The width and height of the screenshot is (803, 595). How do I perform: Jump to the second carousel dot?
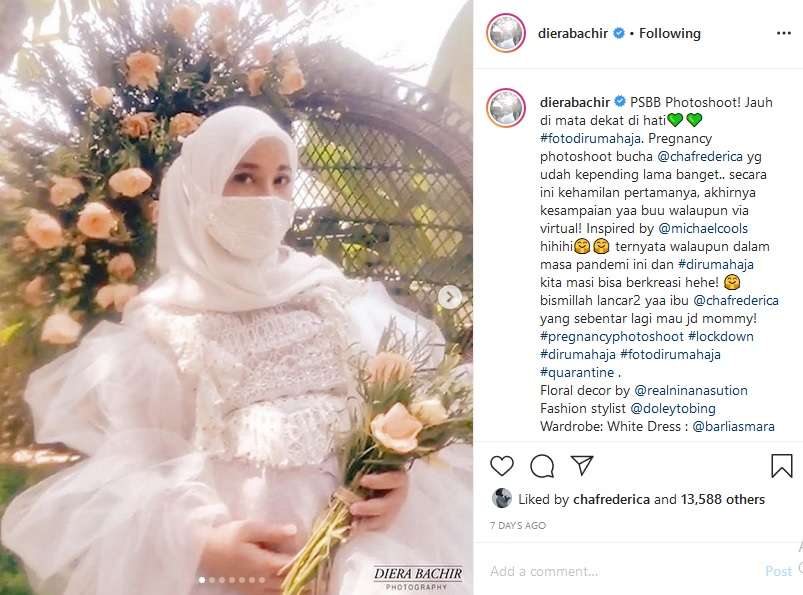coord(212,580)
